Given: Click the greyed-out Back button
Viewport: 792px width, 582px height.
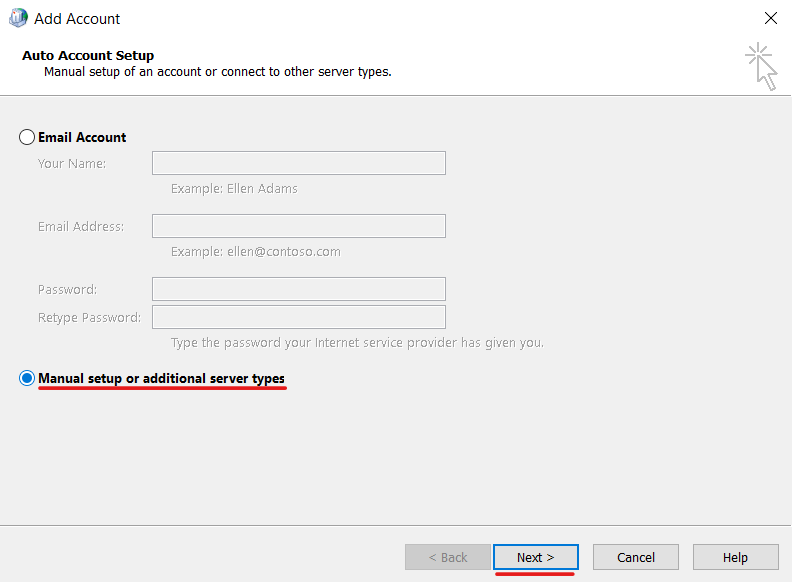Looking at the screenshot, I should click(447, 557).
